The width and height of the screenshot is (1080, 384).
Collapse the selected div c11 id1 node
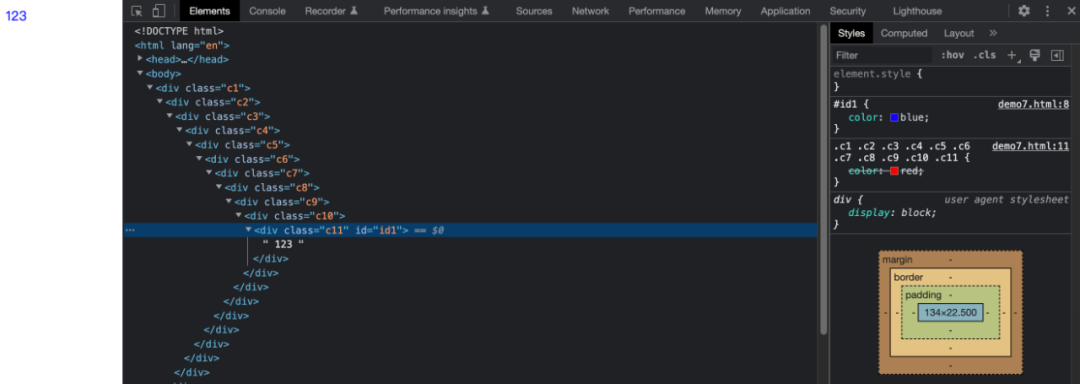[x=249, y=230]
